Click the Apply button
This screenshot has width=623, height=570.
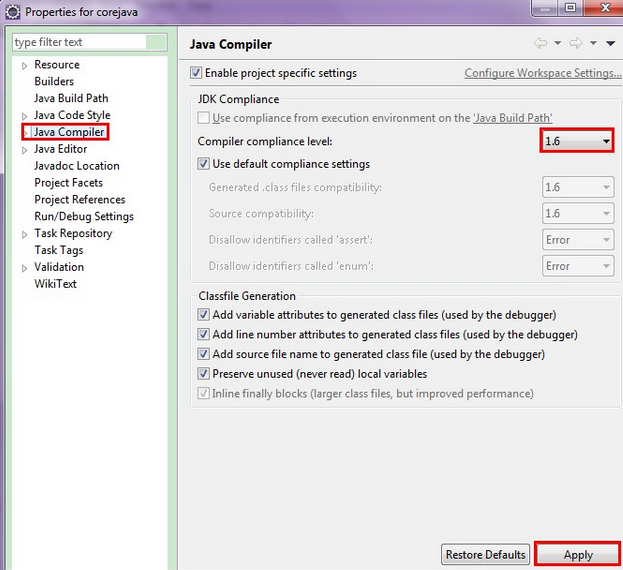click(578, 554)
